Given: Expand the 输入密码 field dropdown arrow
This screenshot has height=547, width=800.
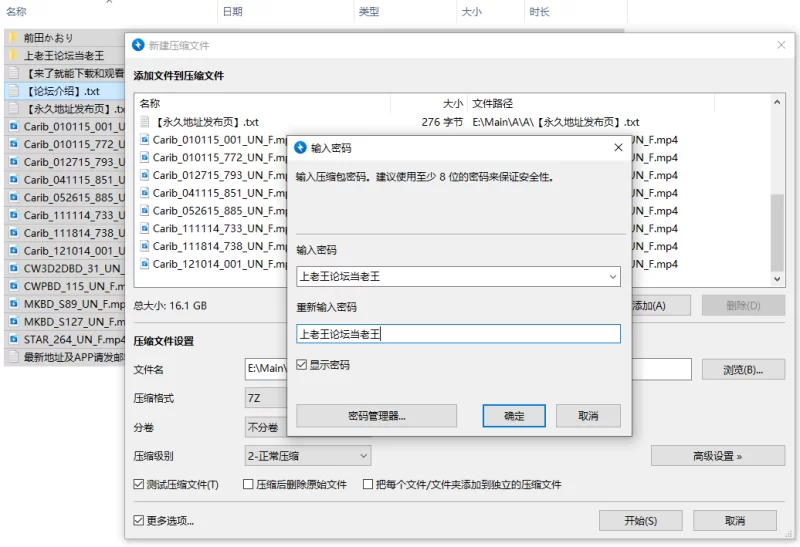Looking at the screenshot, I should [x=613, y=277].
